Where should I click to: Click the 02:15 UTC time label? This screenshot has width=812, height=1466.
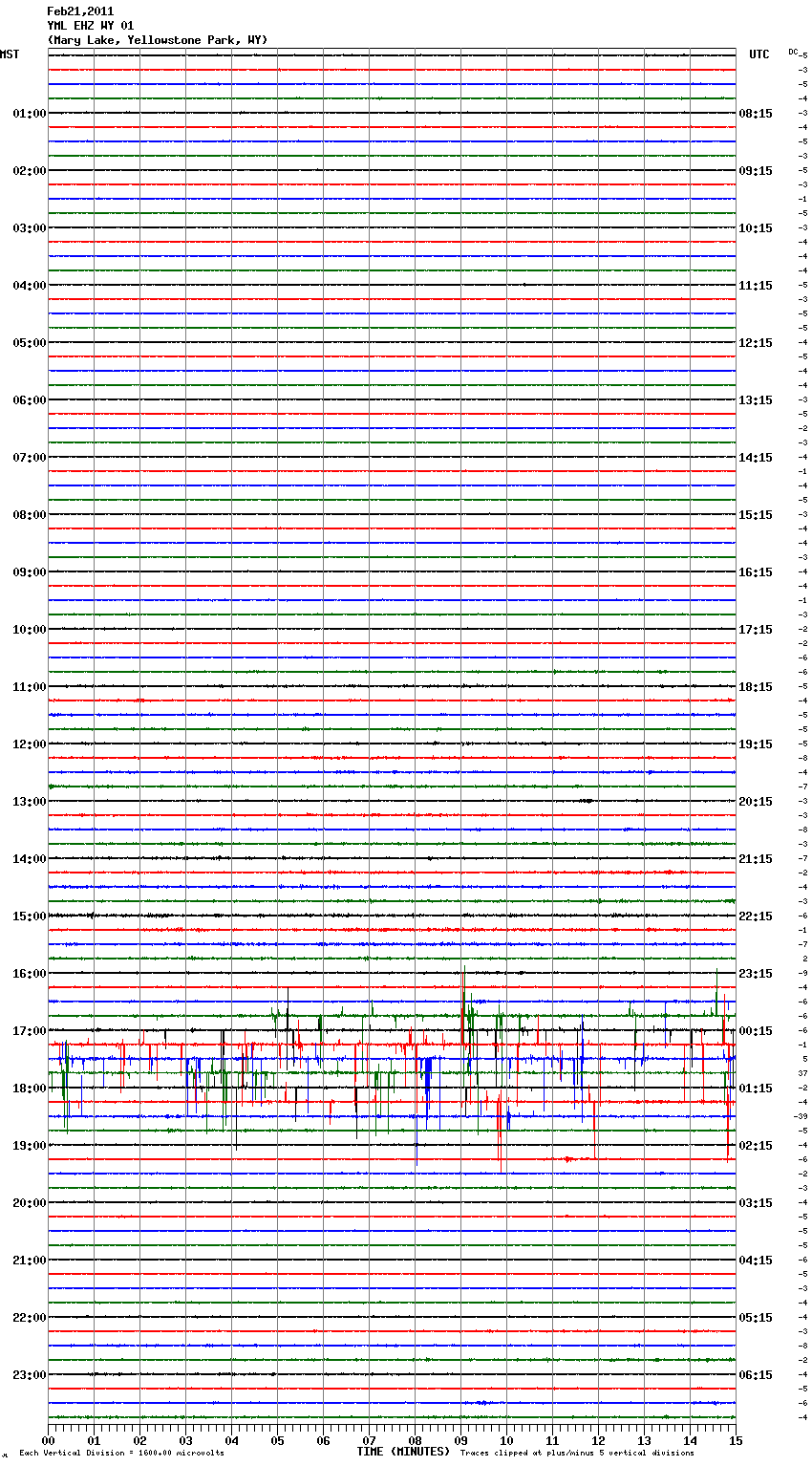[x=756, y=1146]
